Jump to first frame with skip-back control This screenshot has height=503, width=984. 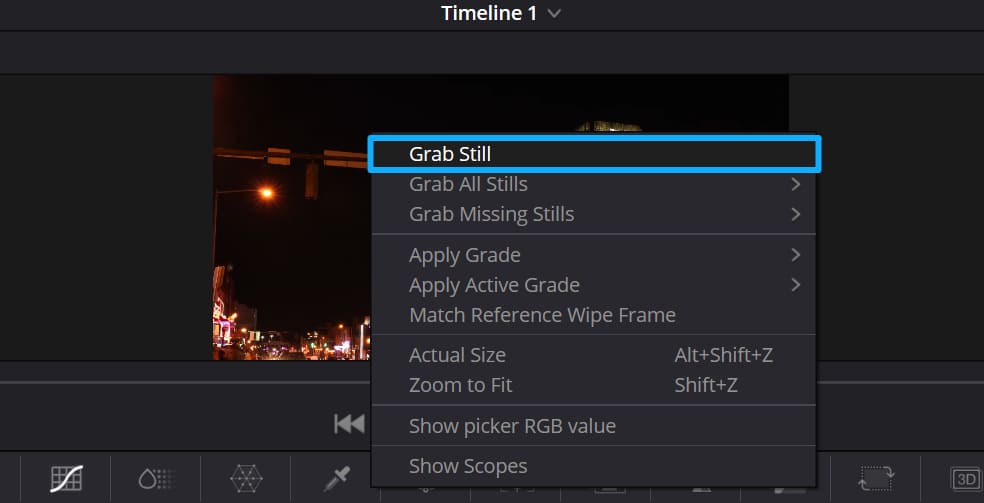tap(349, 424)
